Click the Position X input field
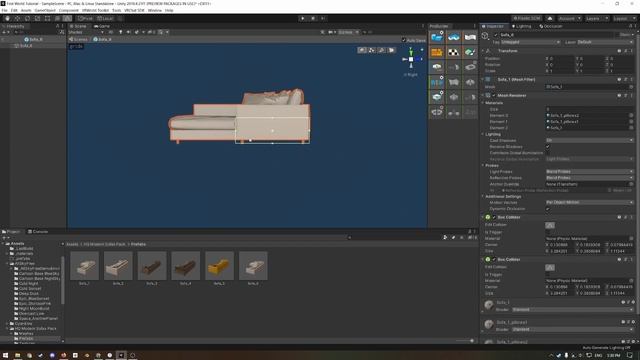The width and height of the screenshot is (640, 360). pos(562,59)
